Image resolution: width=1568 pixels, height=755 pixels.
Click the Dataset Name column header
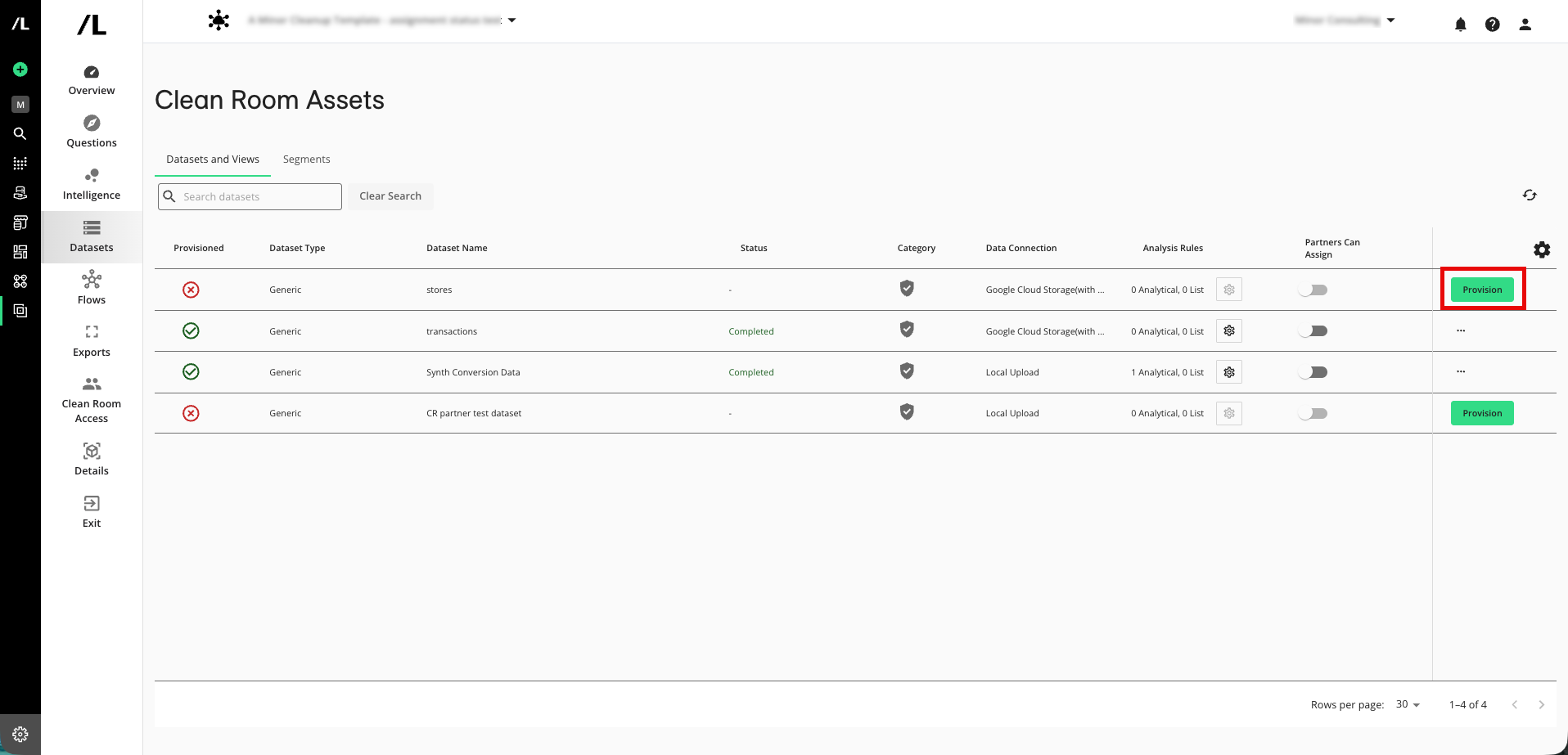[x=457, y=248]
